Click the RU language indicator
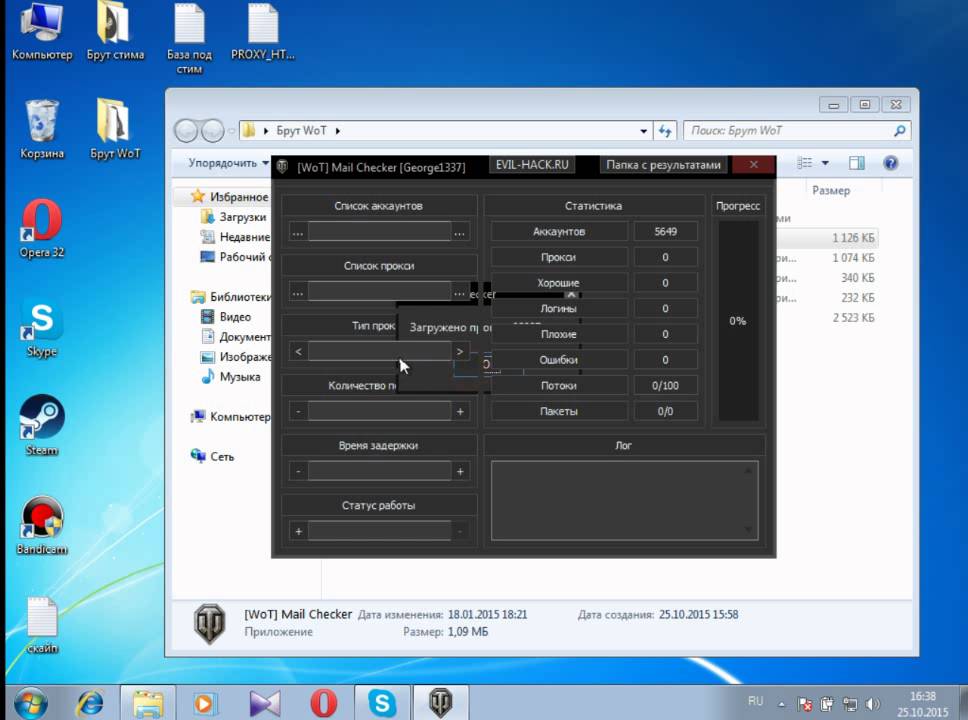The image size is (968, 720). click(x=756, y=701)
